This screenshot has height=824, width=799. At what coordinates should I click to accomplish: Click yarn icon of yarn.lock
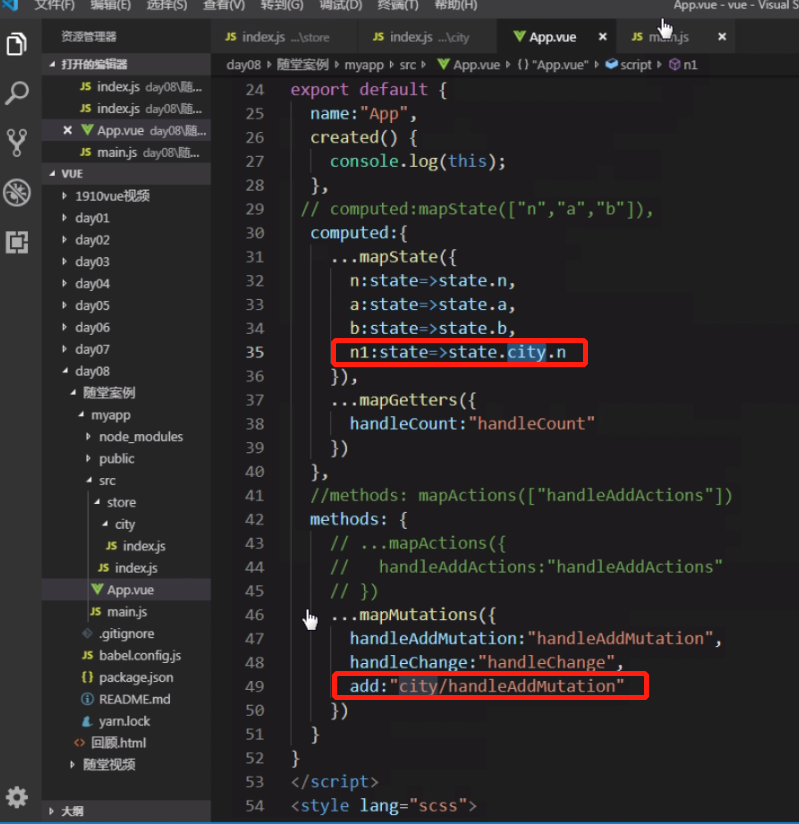pyautogui.click(x=88, y=721)
